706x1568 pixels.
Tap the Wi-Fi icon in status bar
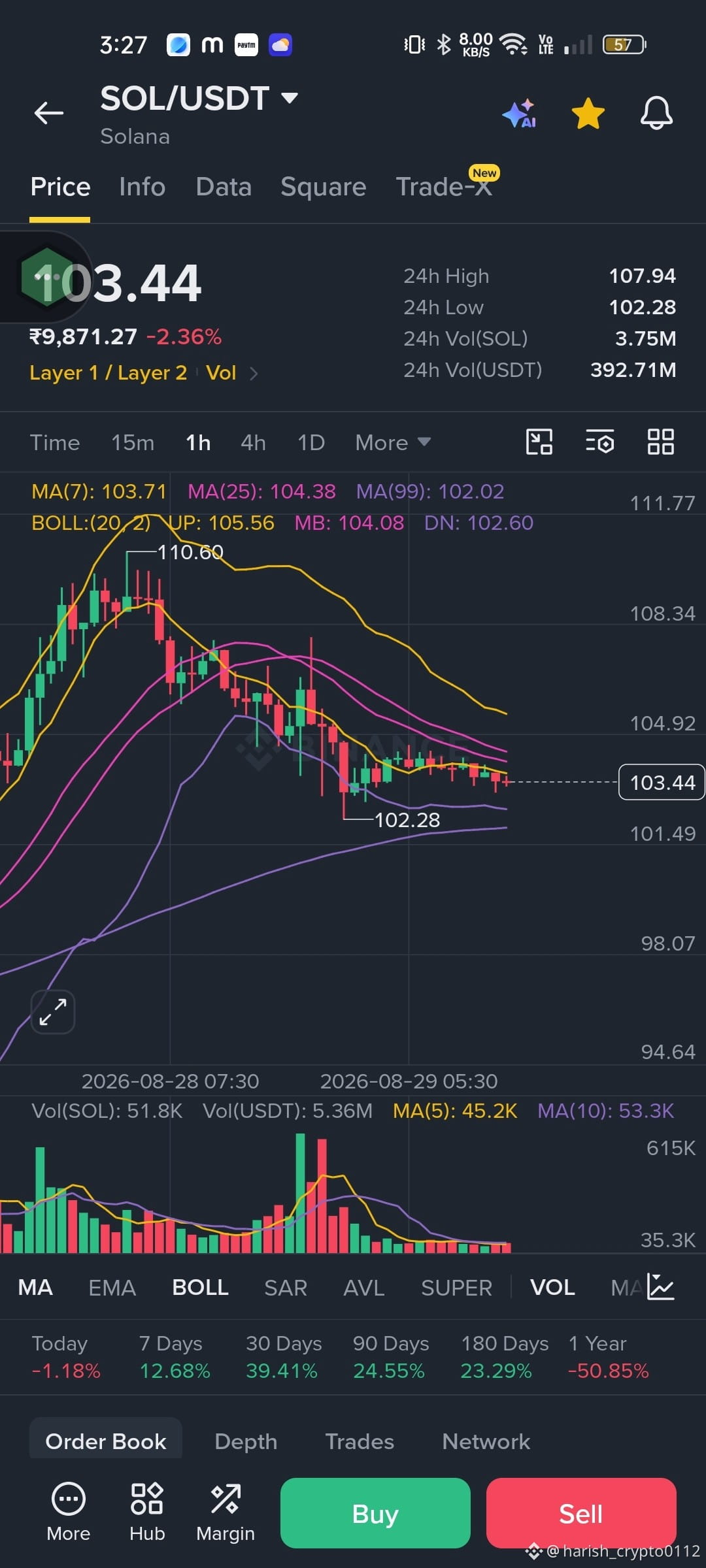[x=513, y=44]
